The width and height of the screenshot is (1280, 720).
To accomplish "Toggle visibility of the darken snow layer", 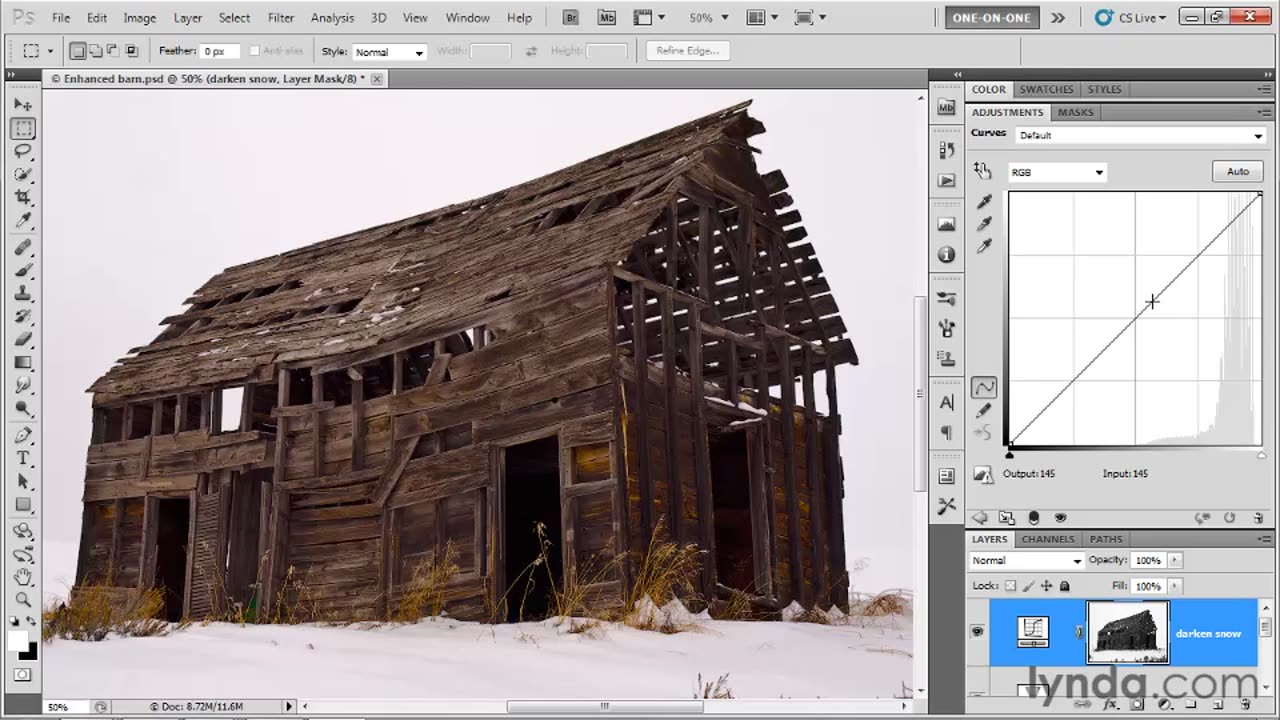I will pos(977,632).
